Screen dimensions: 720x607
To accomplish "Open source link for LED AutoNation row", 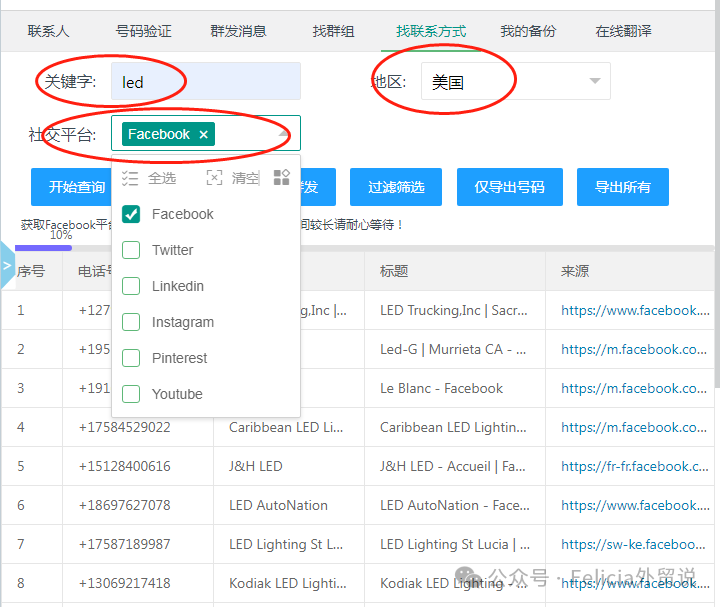I will pyautogui.click(x=636, y=506).
